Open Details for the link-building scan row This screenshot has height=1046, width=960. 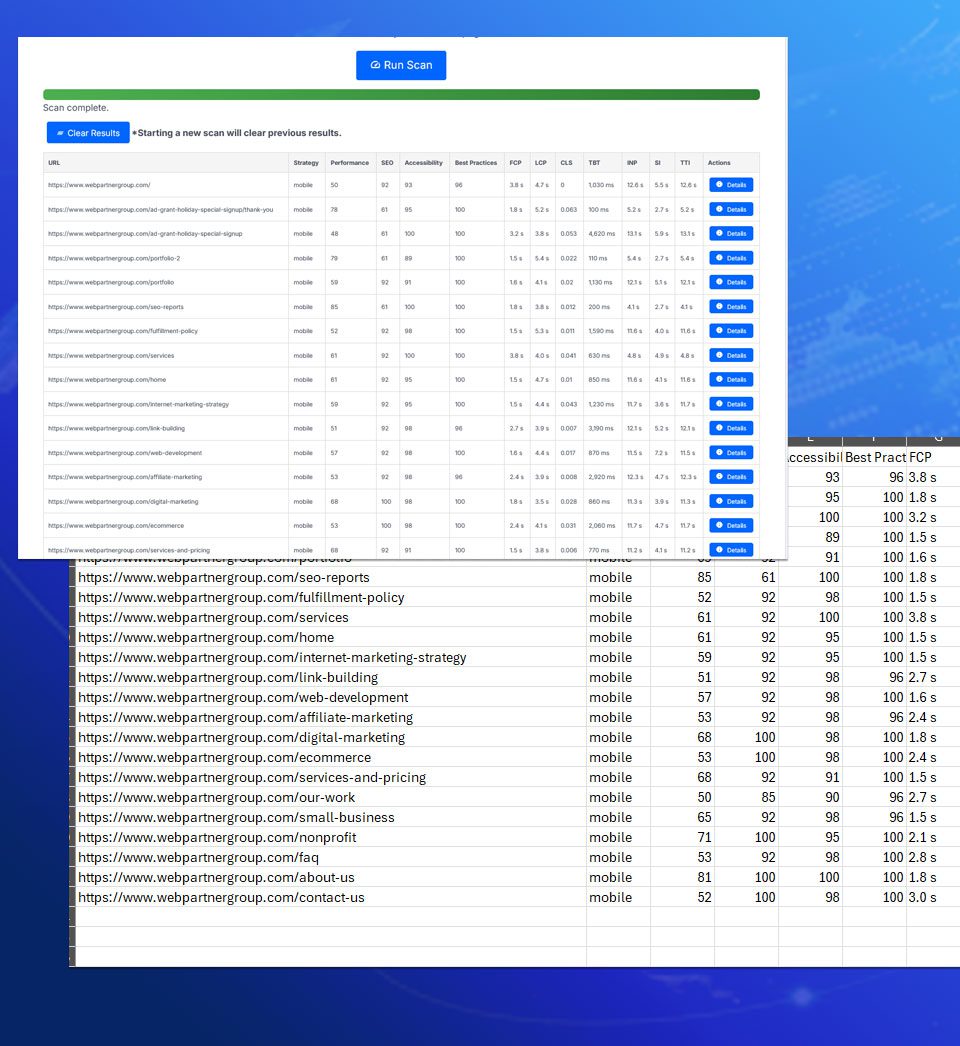(x=731, y=428)
